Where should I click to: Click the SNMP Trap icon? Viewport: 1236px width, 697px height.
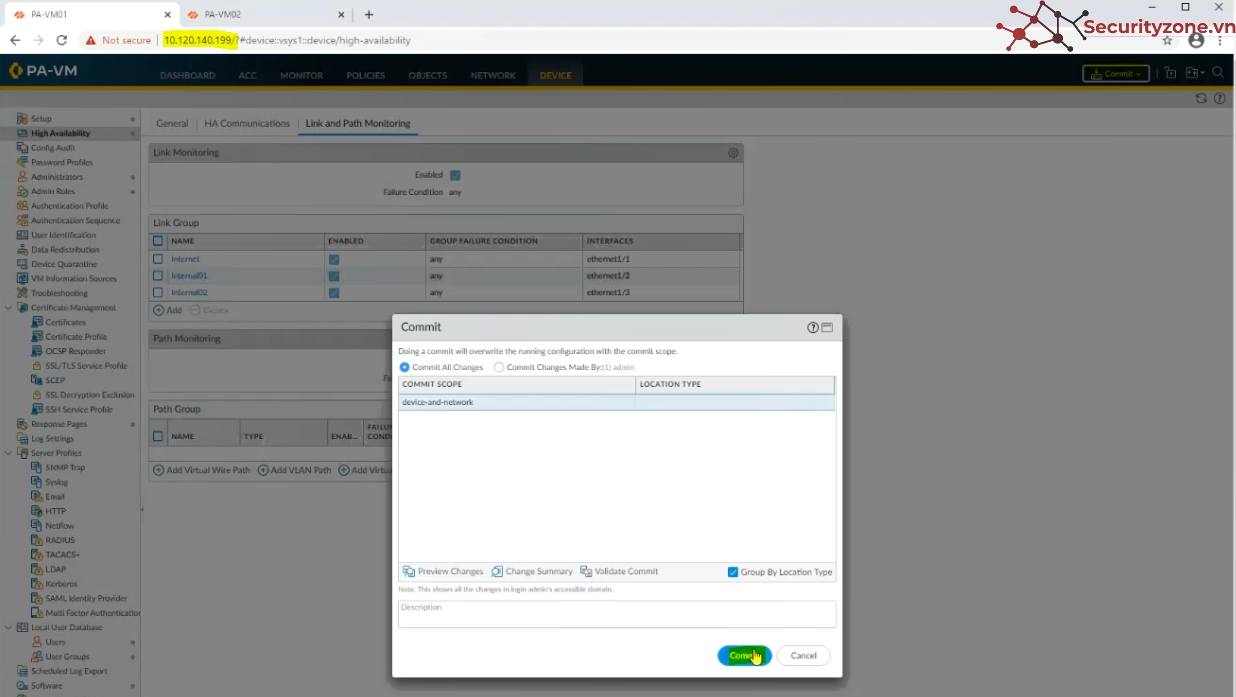(37, 467)
